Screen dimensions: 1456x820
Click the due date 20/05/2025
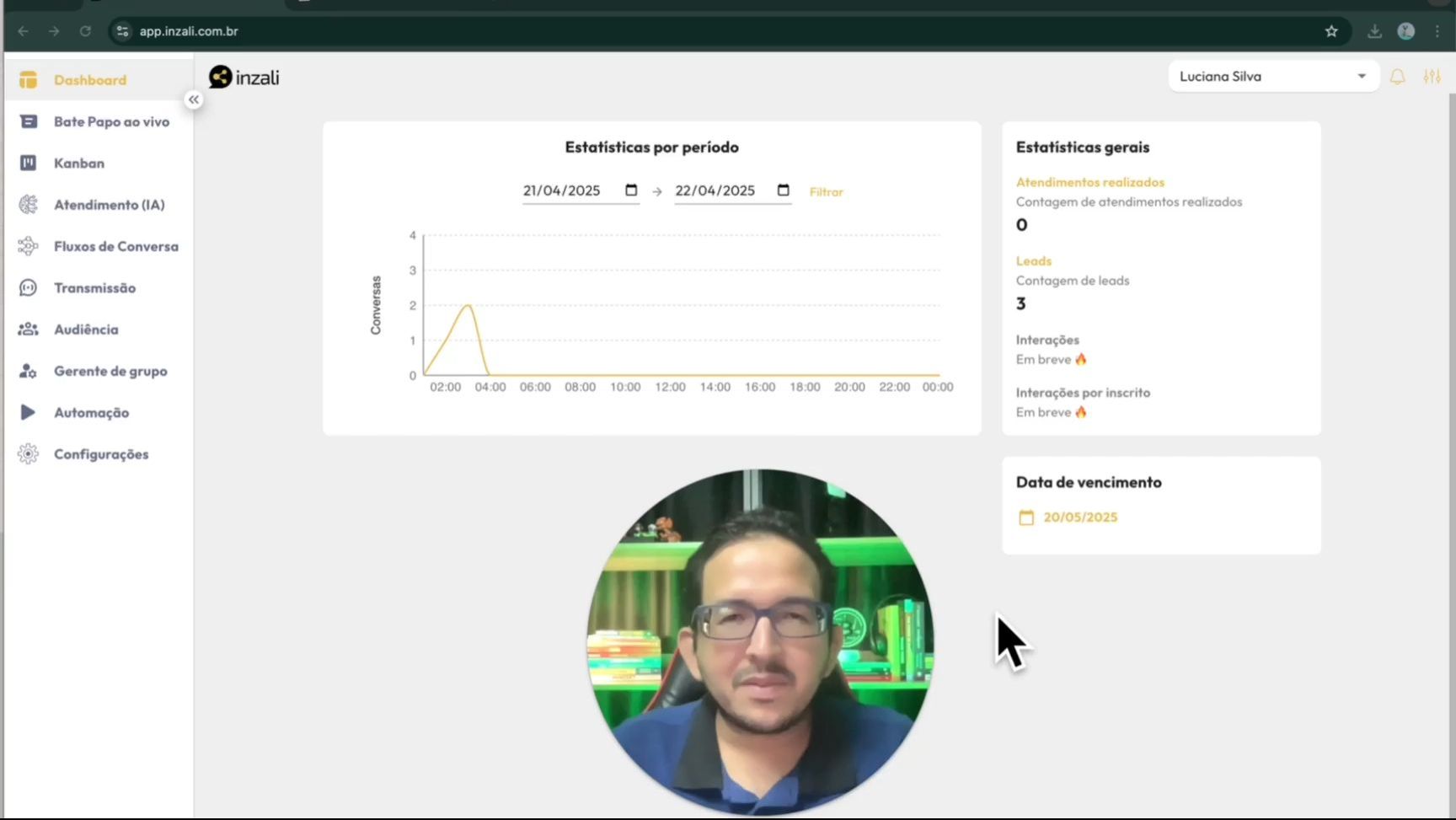point(1080,517)
